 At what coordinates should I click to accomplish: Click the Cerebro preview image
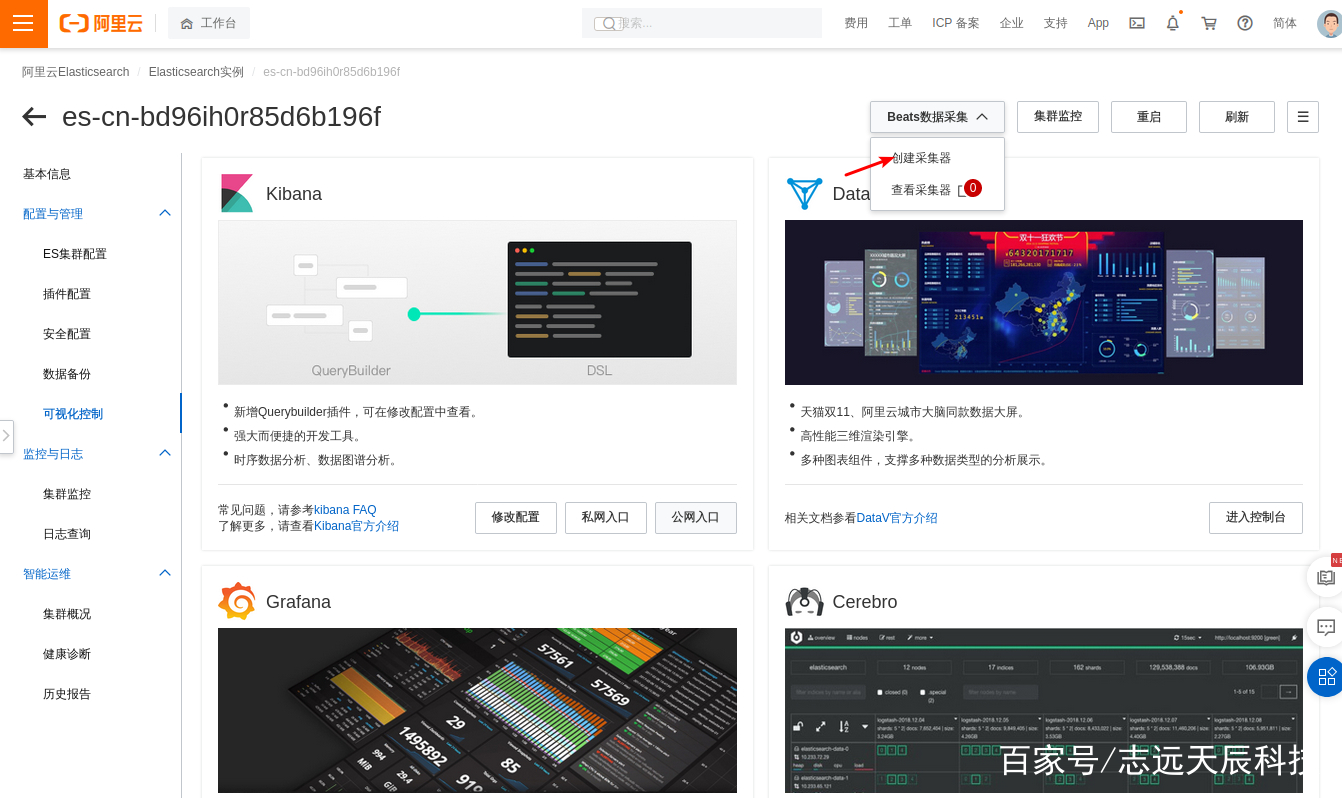pos(1044,711)
